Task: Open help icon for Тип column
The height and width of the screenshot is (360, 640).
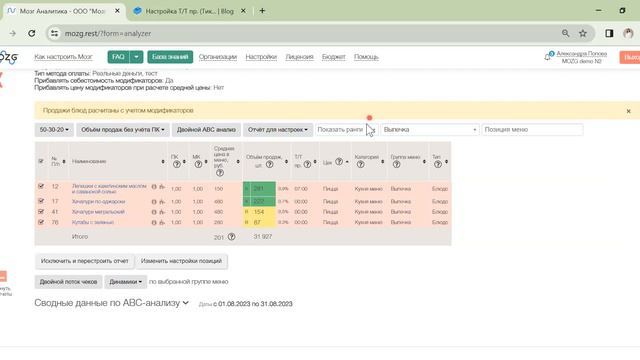Action: click(x=438, y=164)
